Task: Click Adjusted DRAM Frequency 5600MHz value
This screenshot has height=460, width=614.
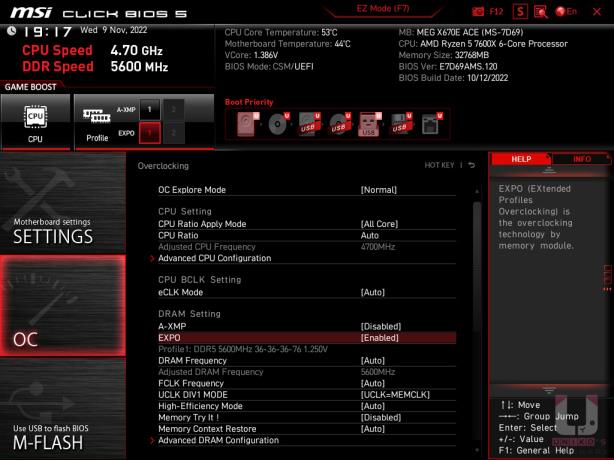Action: [x=377, y=372]
